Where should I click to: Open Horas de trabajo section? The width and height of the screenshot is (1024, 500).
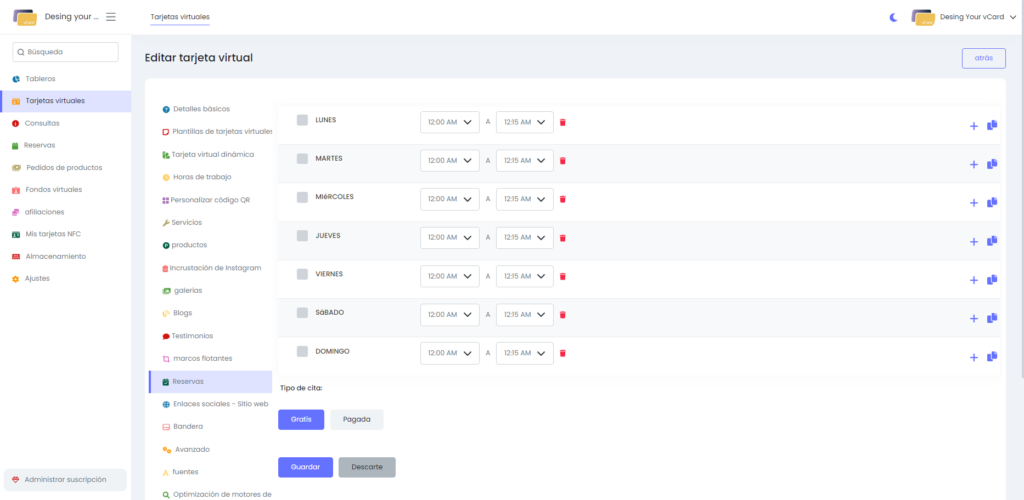click(x=201, y=177)
